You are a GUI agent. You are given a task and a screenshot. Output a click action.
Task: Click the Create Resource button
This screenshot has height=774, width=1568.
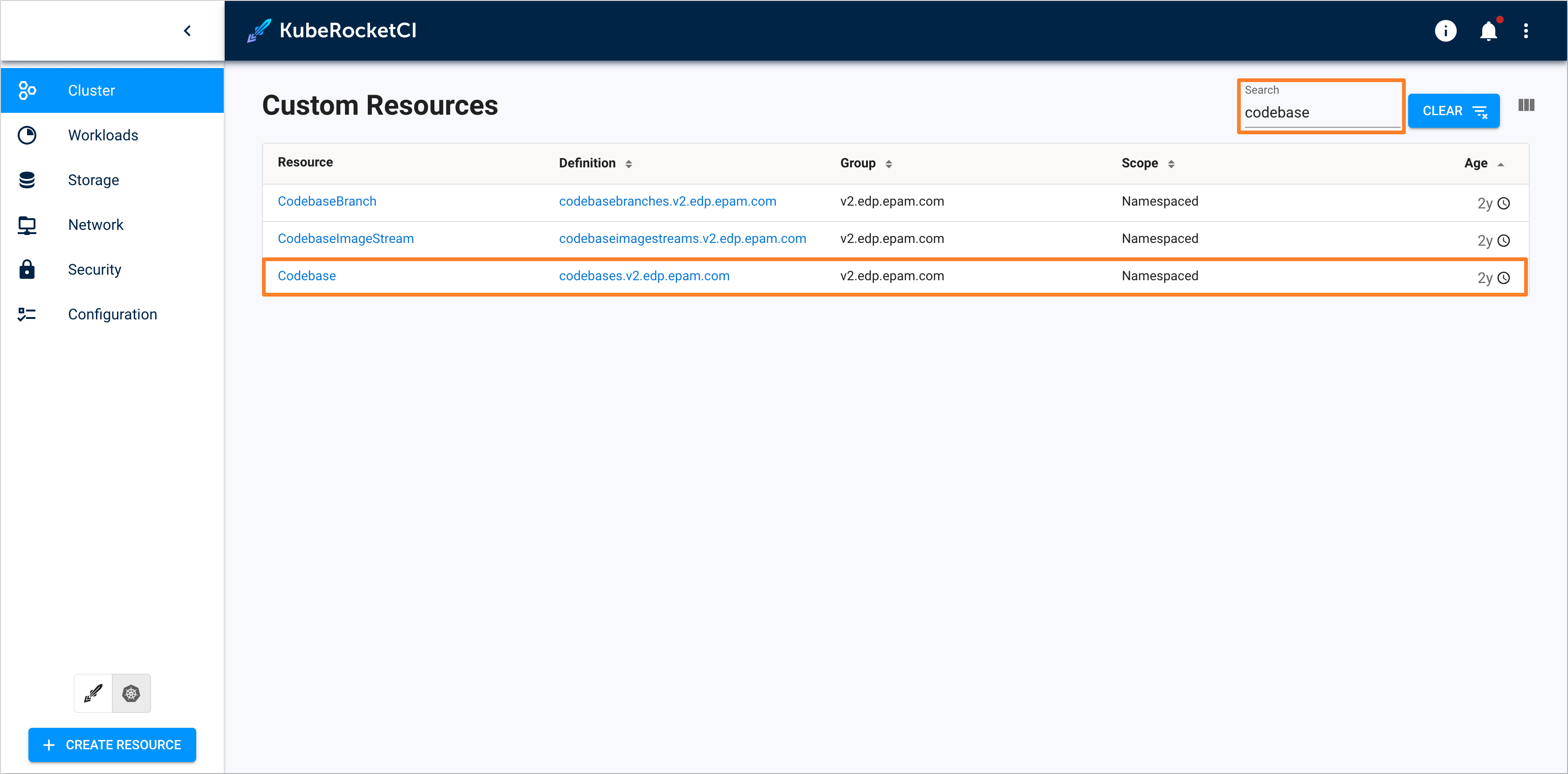[112, 745]
